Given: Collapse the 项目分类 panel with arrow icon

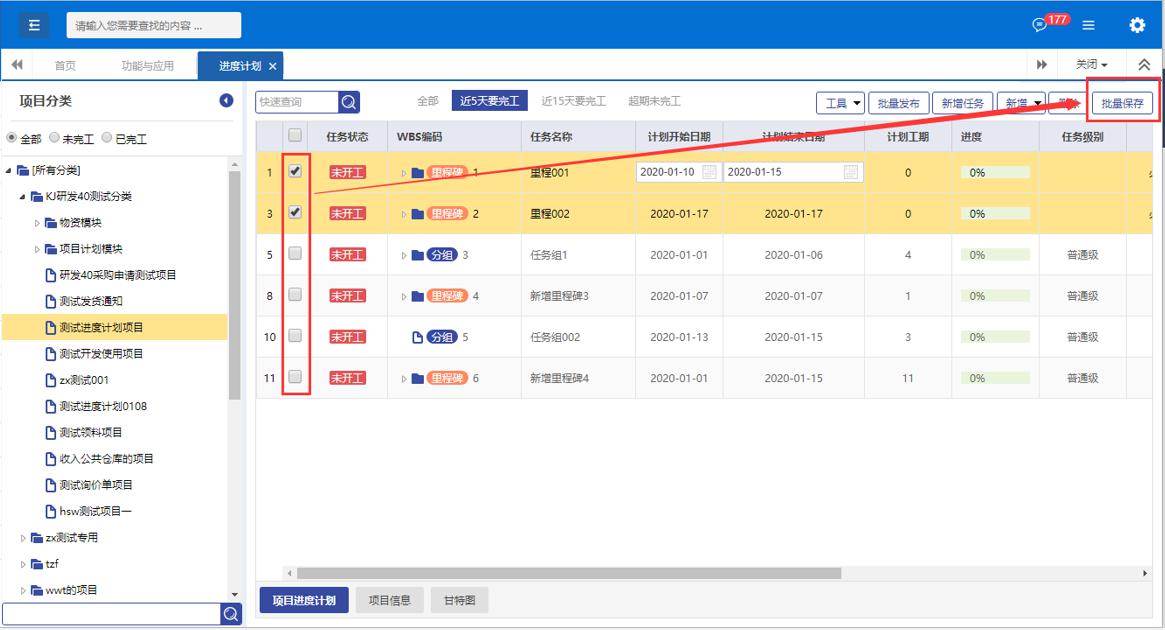Looking at the screenshot, I should [226, 101].
